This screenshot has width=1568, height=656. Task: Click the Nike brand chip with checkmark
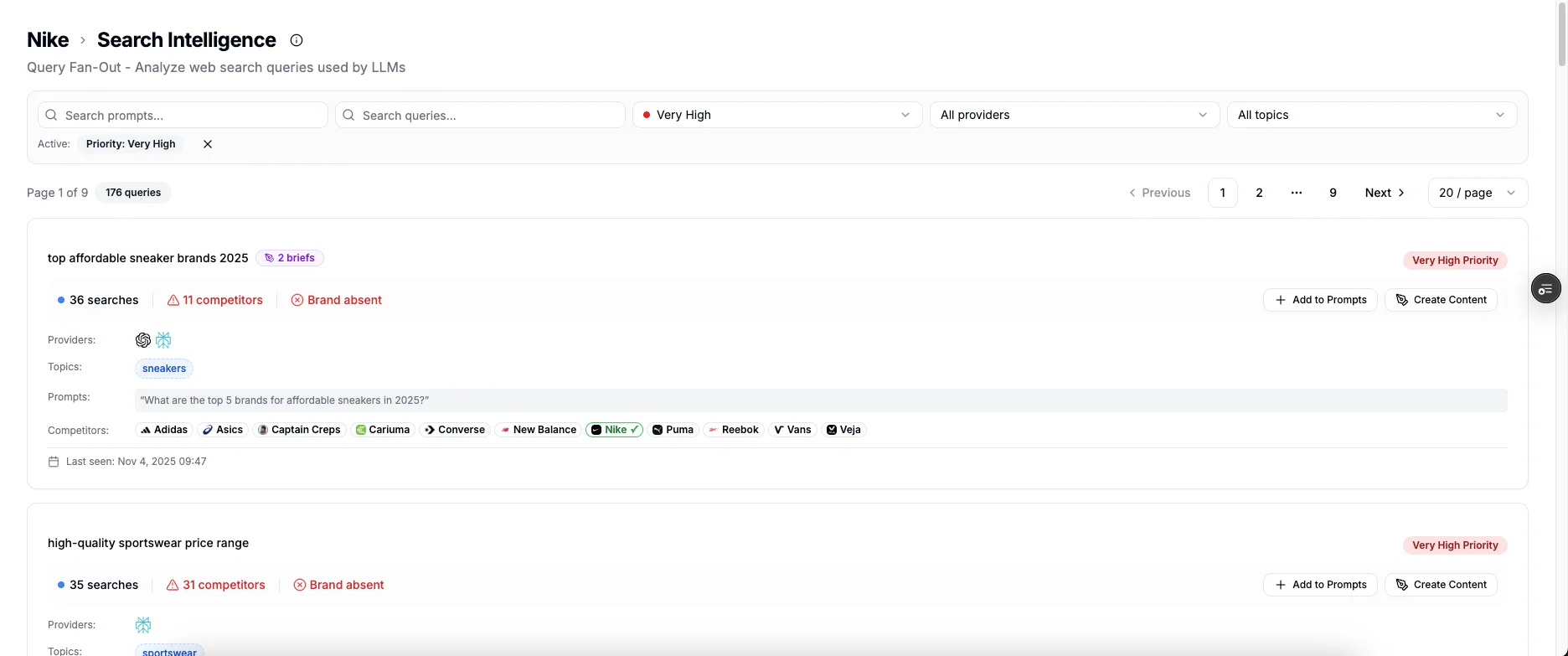(x=615, y=430)
